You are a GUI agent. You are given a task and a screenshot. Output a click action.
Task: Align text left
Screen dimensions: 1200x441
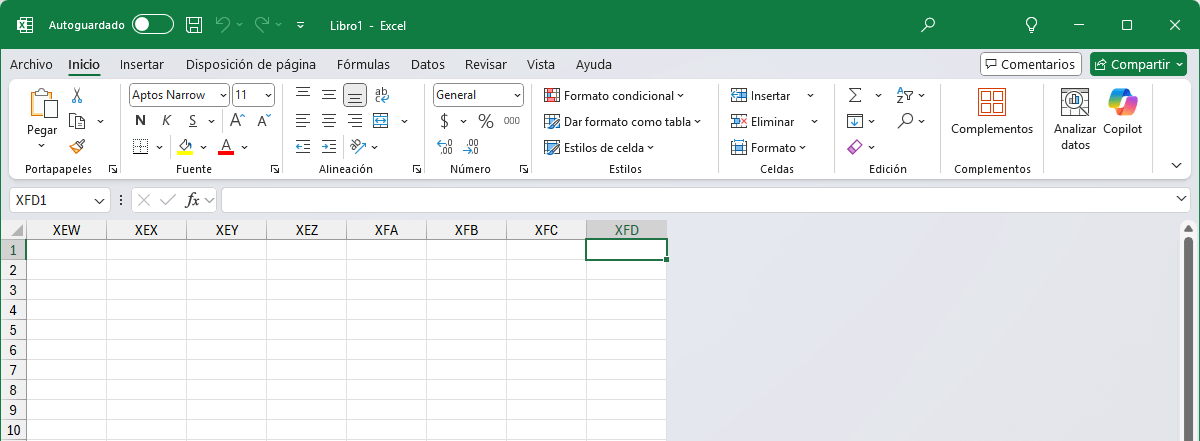303,121
